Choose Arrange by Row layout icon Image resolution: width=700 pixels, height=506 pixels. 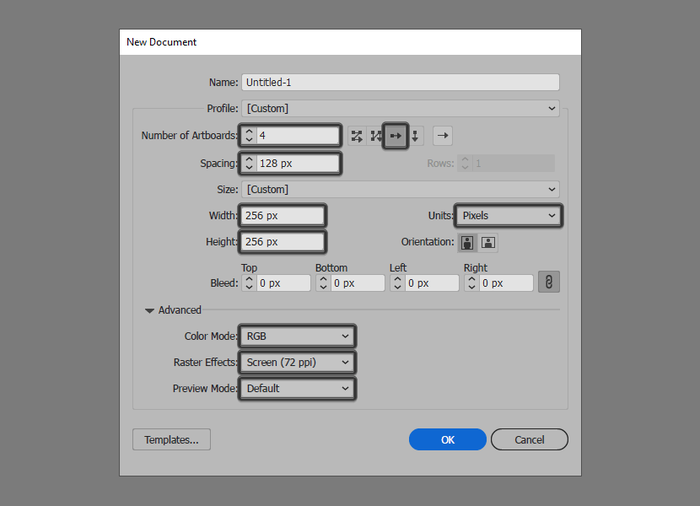(x=396, y=135)
